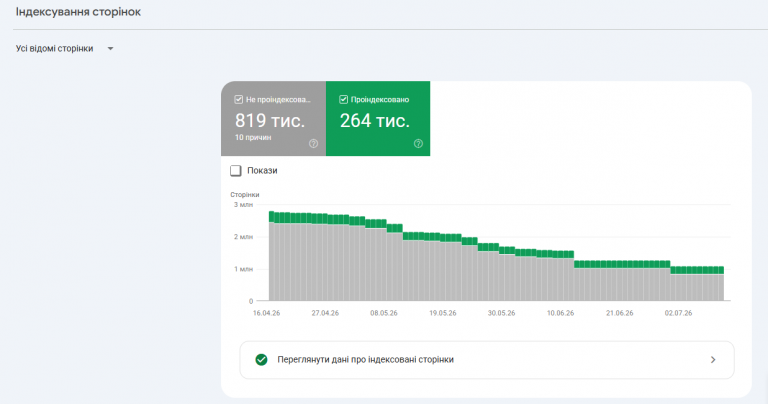Image resolution: width=768 pixels, height=404 pixels.
Task: Click help icon on Не проіндексовано card
Action: [313, 143]
